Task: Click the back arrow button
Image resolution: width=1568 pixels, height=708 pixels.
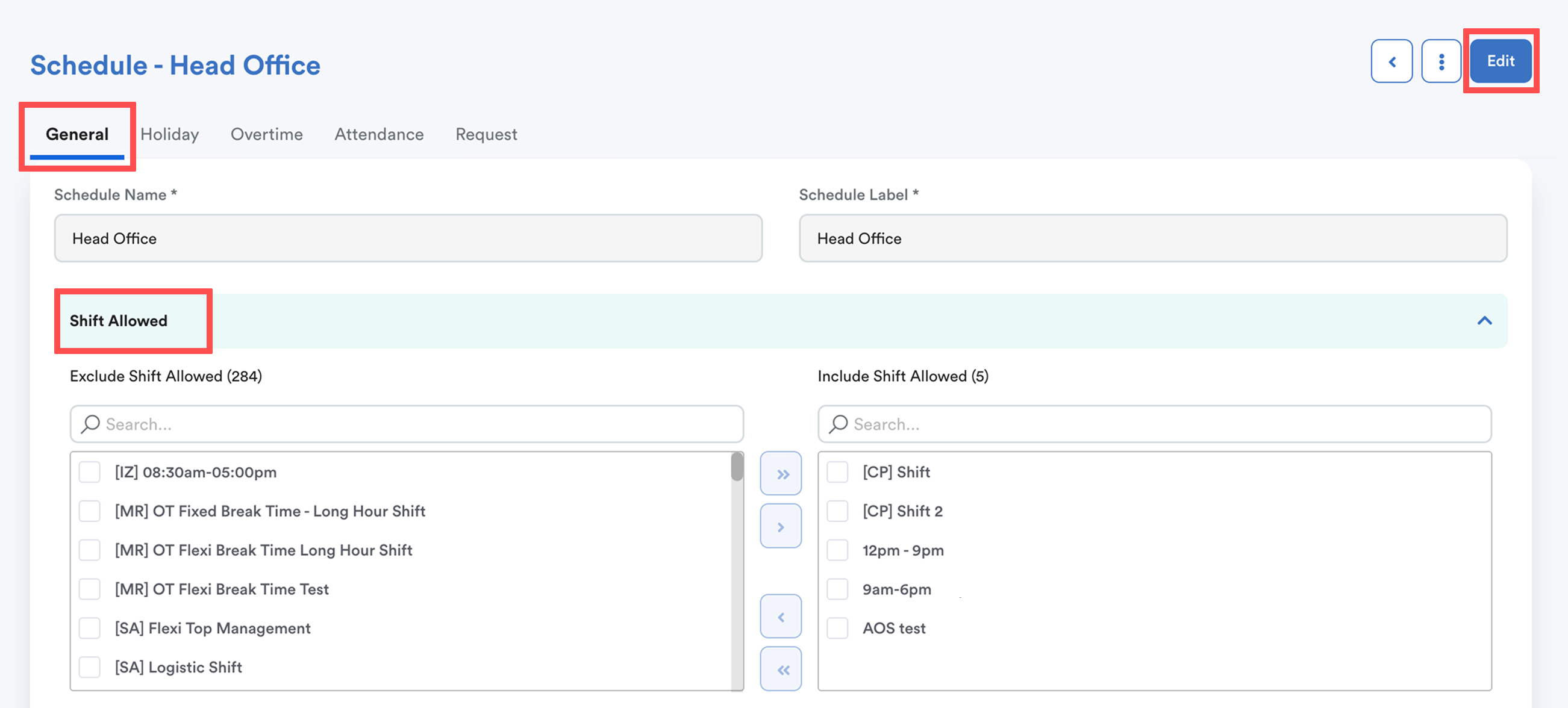Action: [1391, 61]
